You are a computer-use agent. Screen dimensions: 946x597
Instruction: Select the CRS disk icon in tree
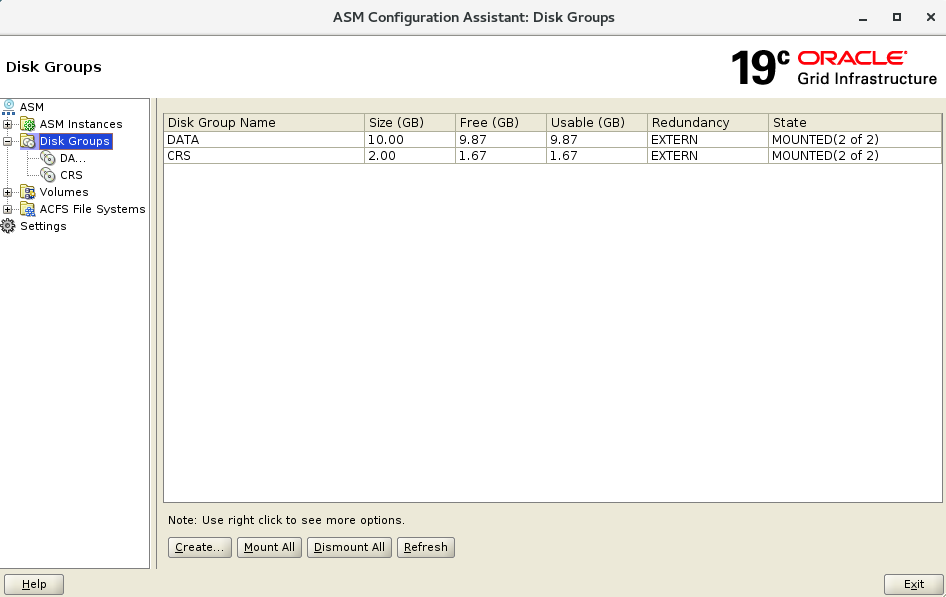tap(48, 175)
